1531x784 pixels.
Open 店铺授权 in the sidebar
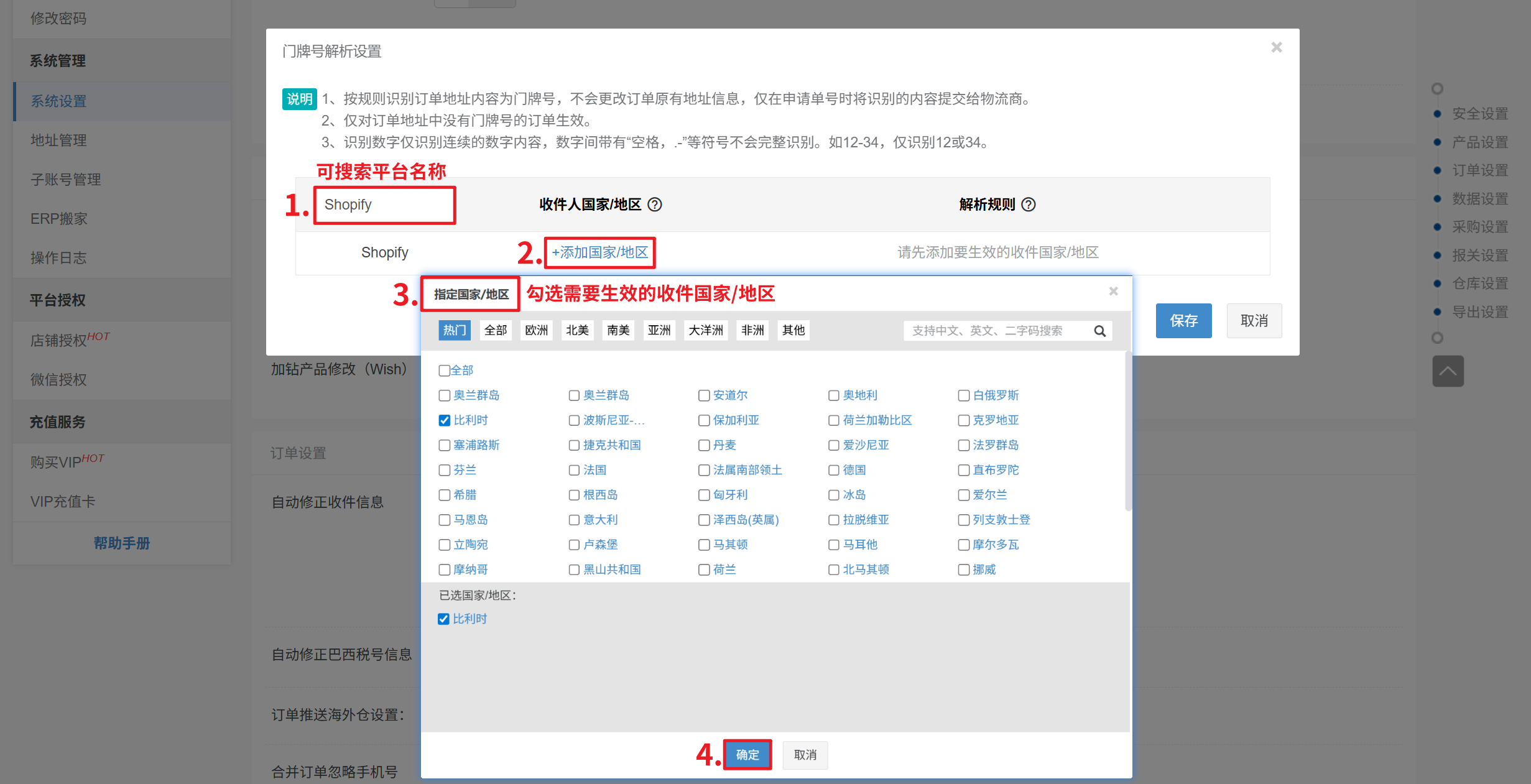(x=59, y=340)
